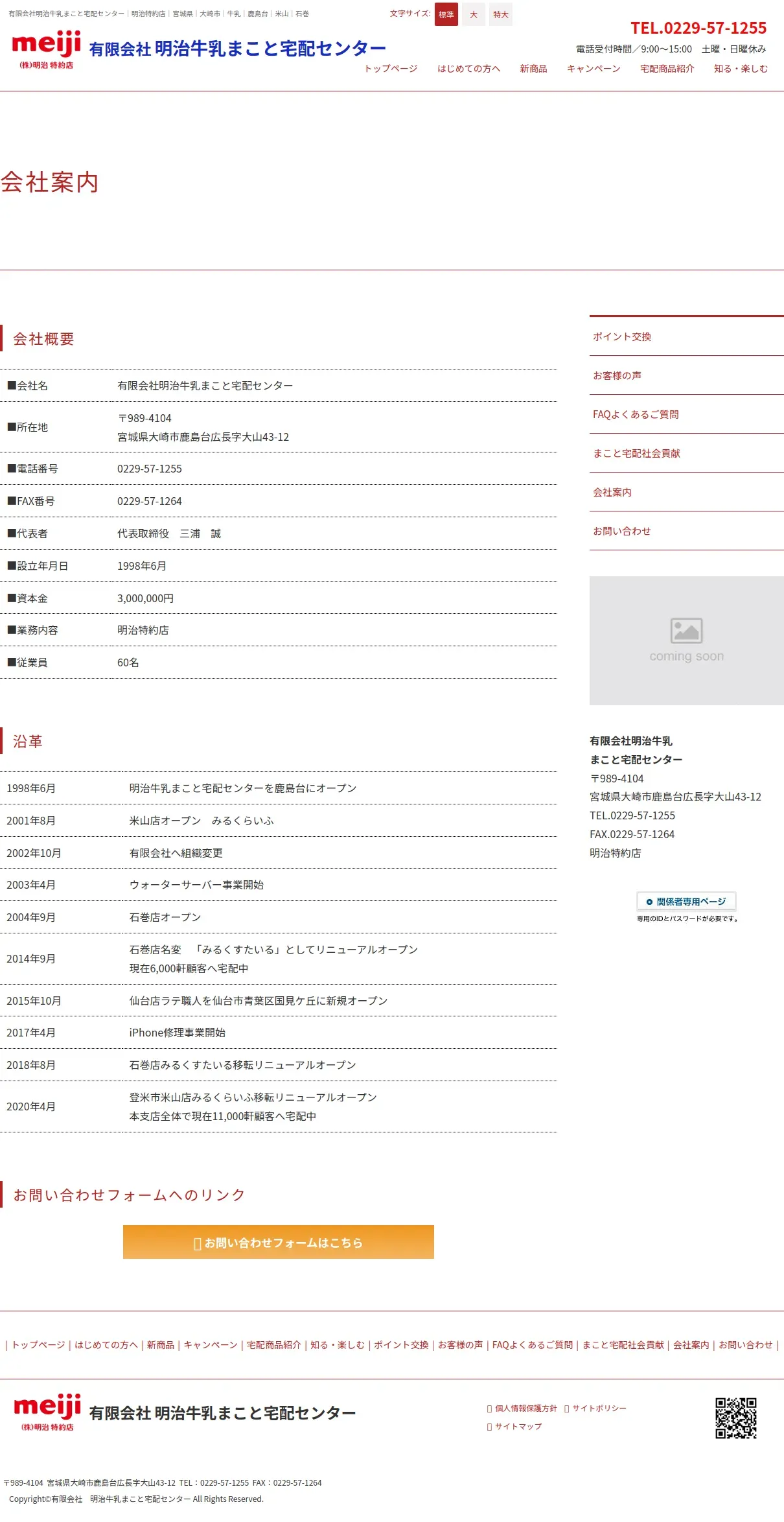Open 新商品 in the top navigation
This screenshot has width=784, height=1522.
pyautogui.click(x=533, y=69)
